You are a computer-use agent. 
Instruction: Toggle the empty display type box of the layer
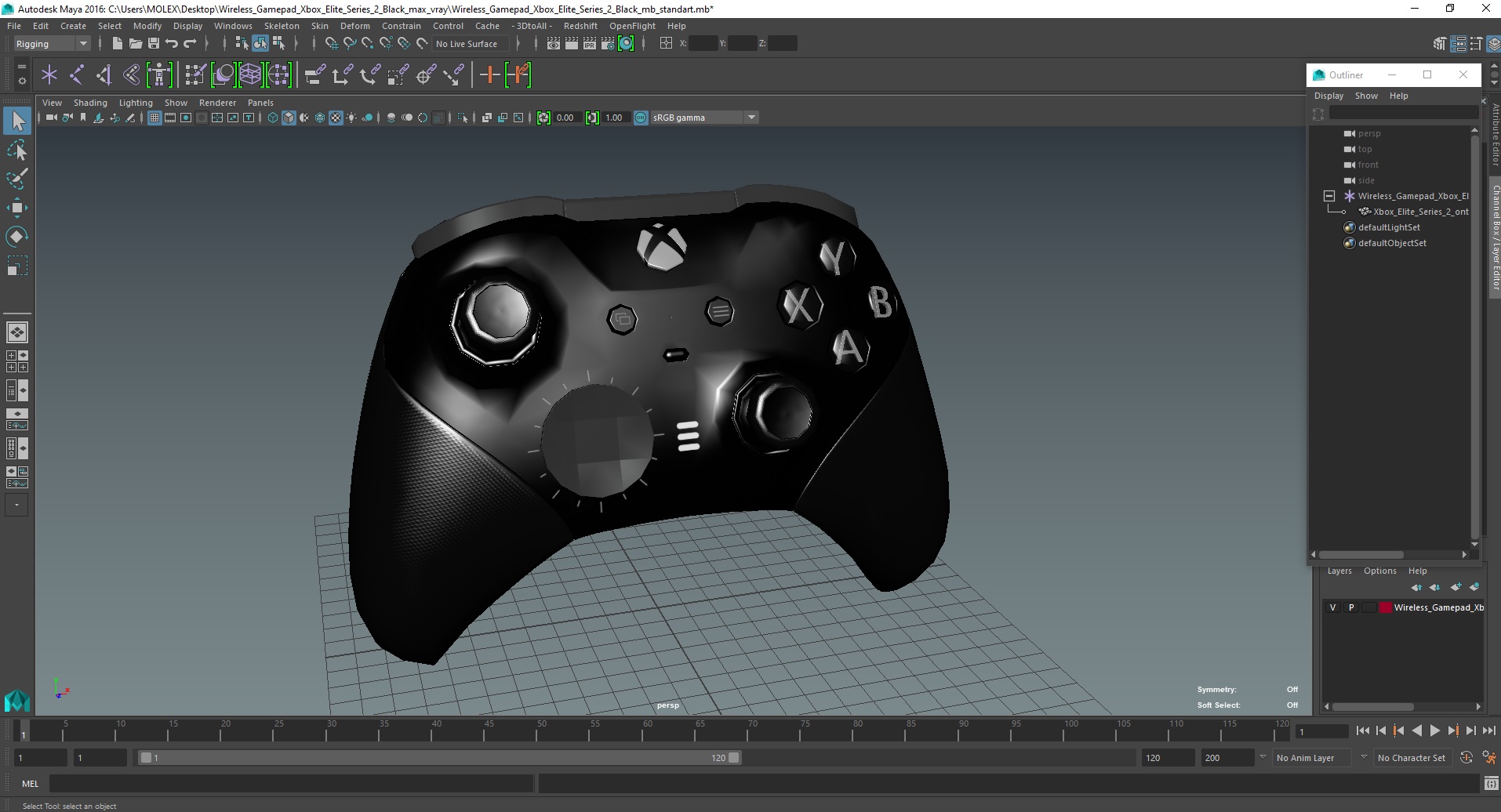click(1369, 607)
